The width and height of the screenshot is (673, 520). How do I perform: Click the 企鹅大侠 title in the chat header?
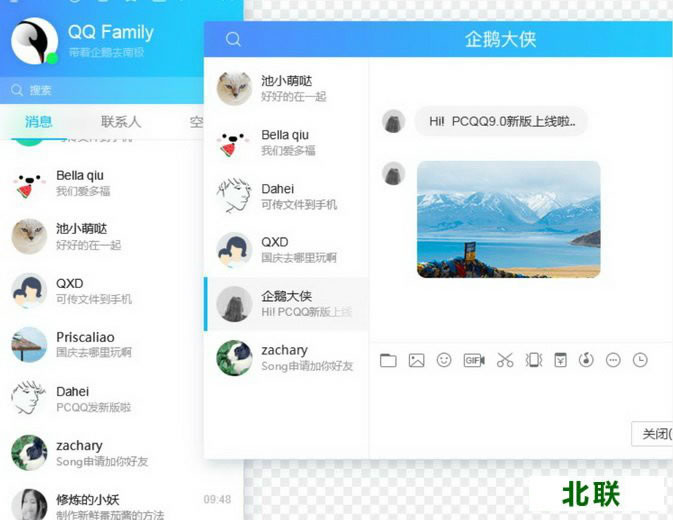coord(500,39)
